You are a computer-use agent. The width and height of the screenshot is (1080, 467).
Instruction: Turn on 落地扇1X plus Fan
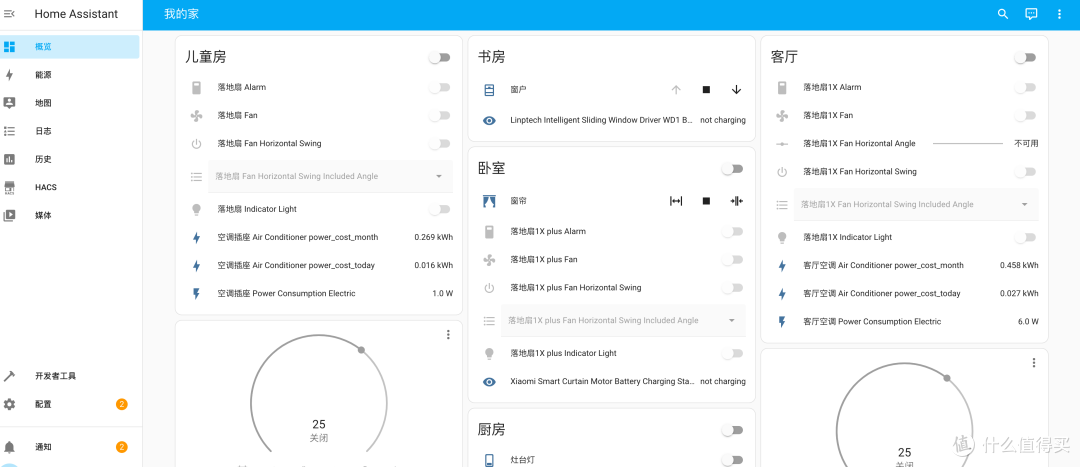pos(732,260)
